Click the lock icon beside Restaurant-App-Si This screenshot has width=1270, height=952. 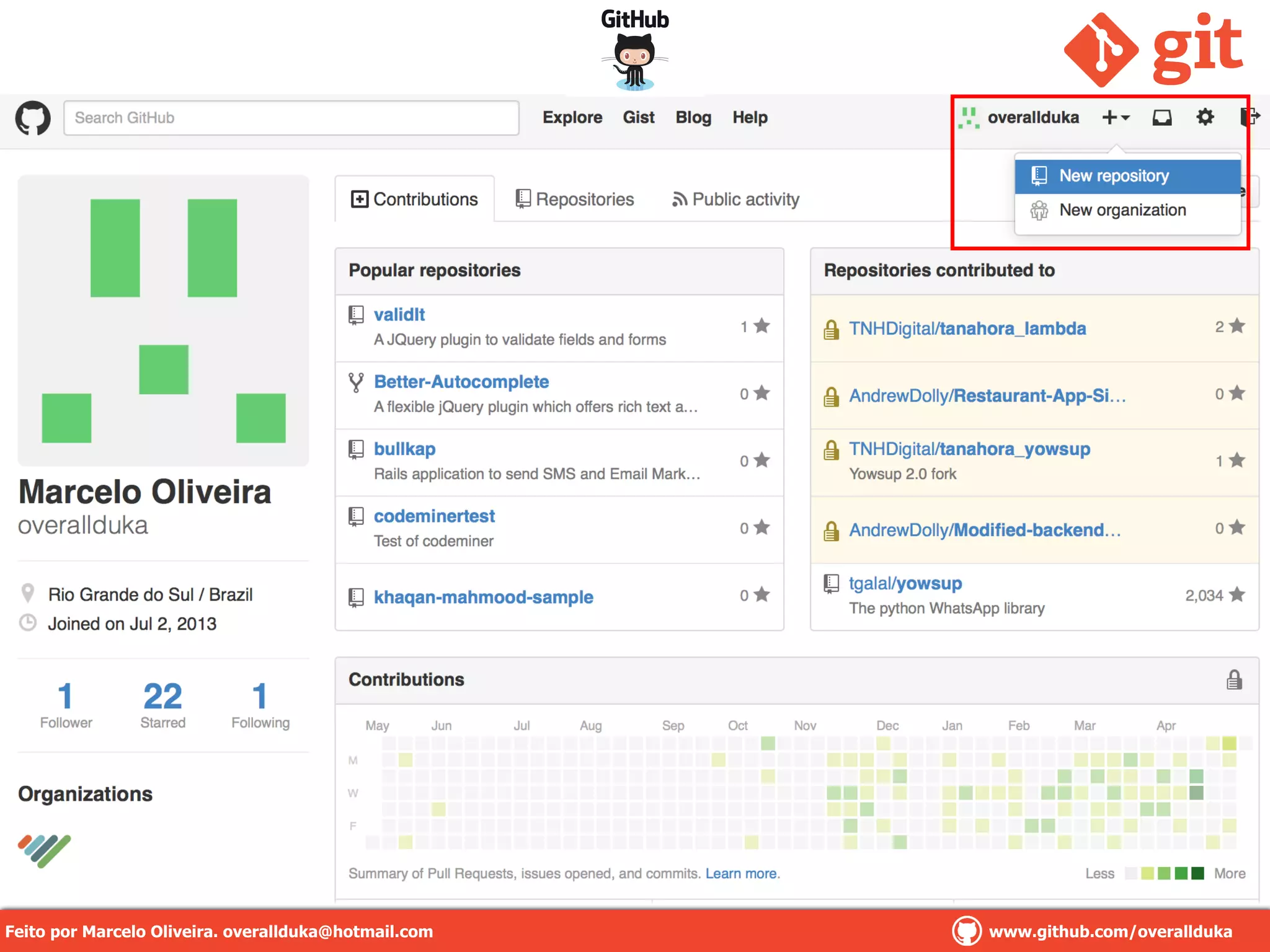(832, 396)
